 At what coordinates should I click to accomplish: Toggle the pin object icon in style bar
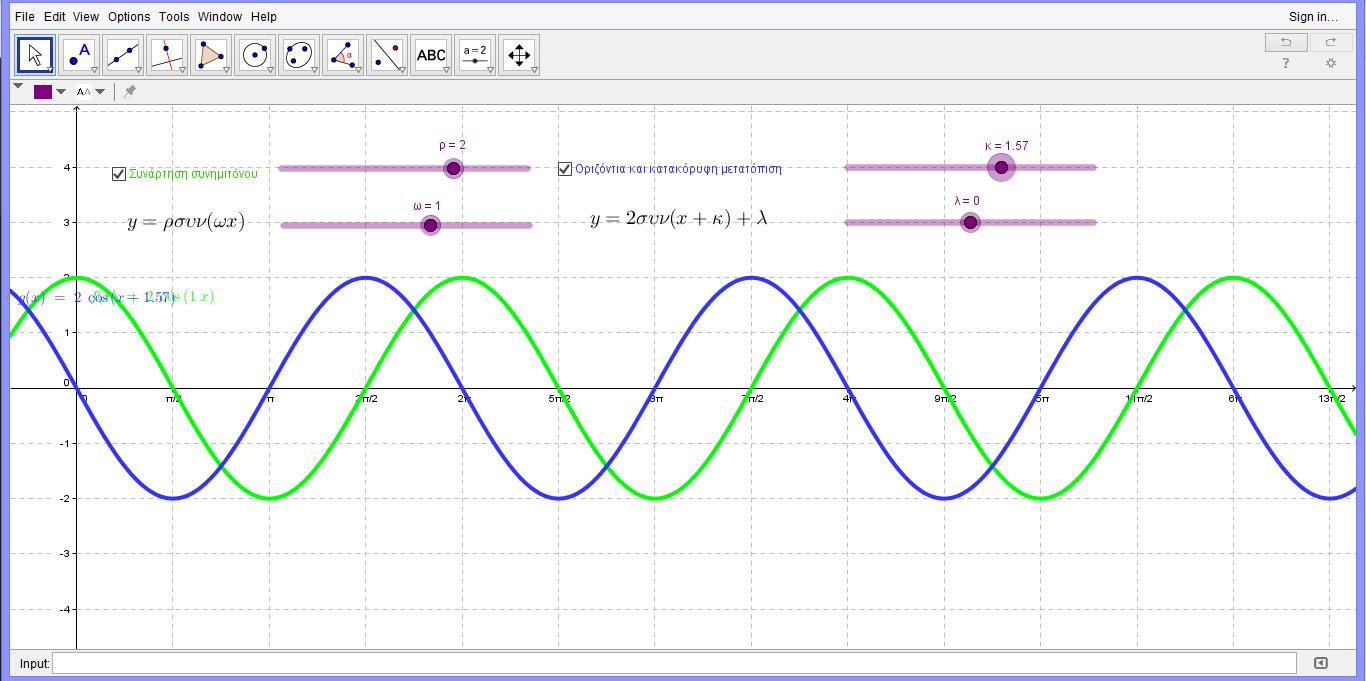point(129,91)
